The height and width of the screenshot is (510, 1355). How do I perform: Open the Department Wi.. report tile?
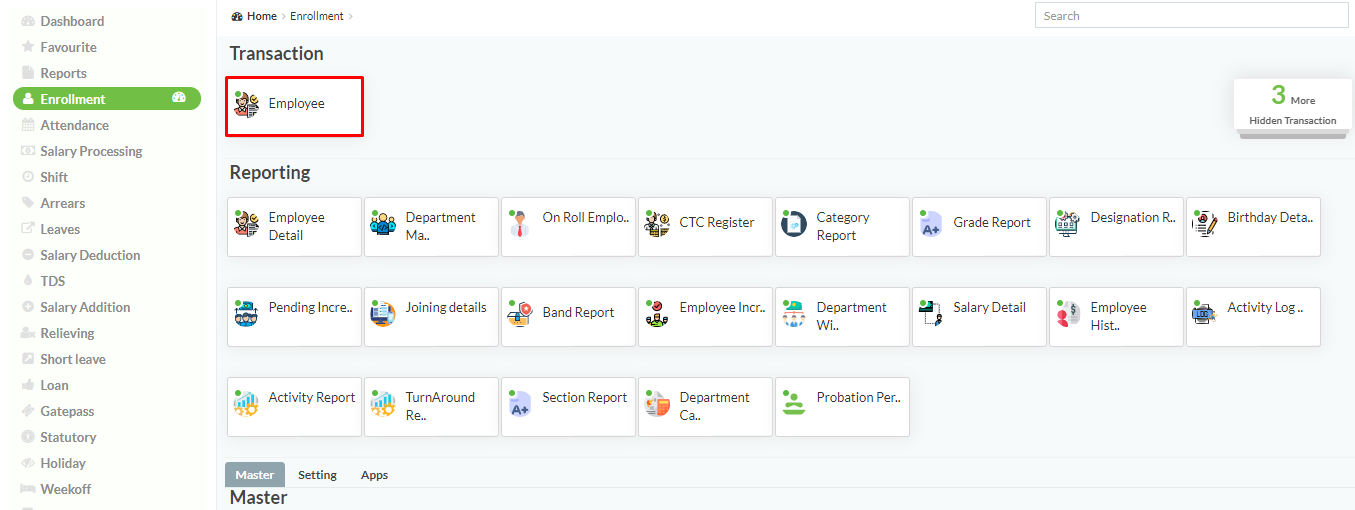click(x=842, y=317)
